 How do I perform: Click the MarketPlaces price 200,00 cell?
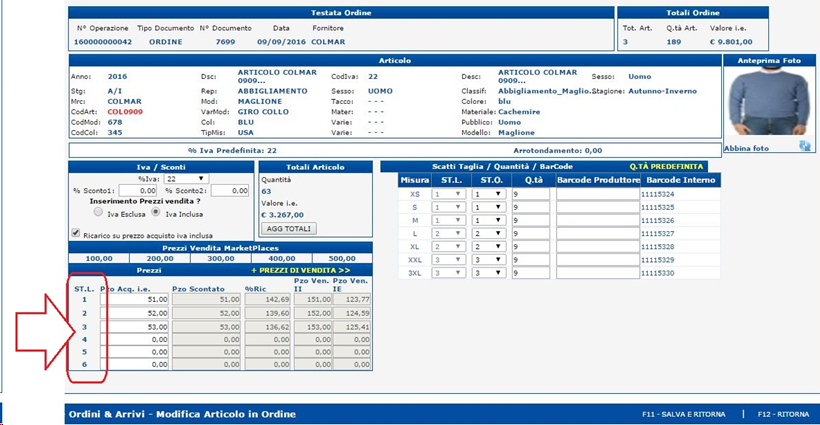click(x=160, y=258)
